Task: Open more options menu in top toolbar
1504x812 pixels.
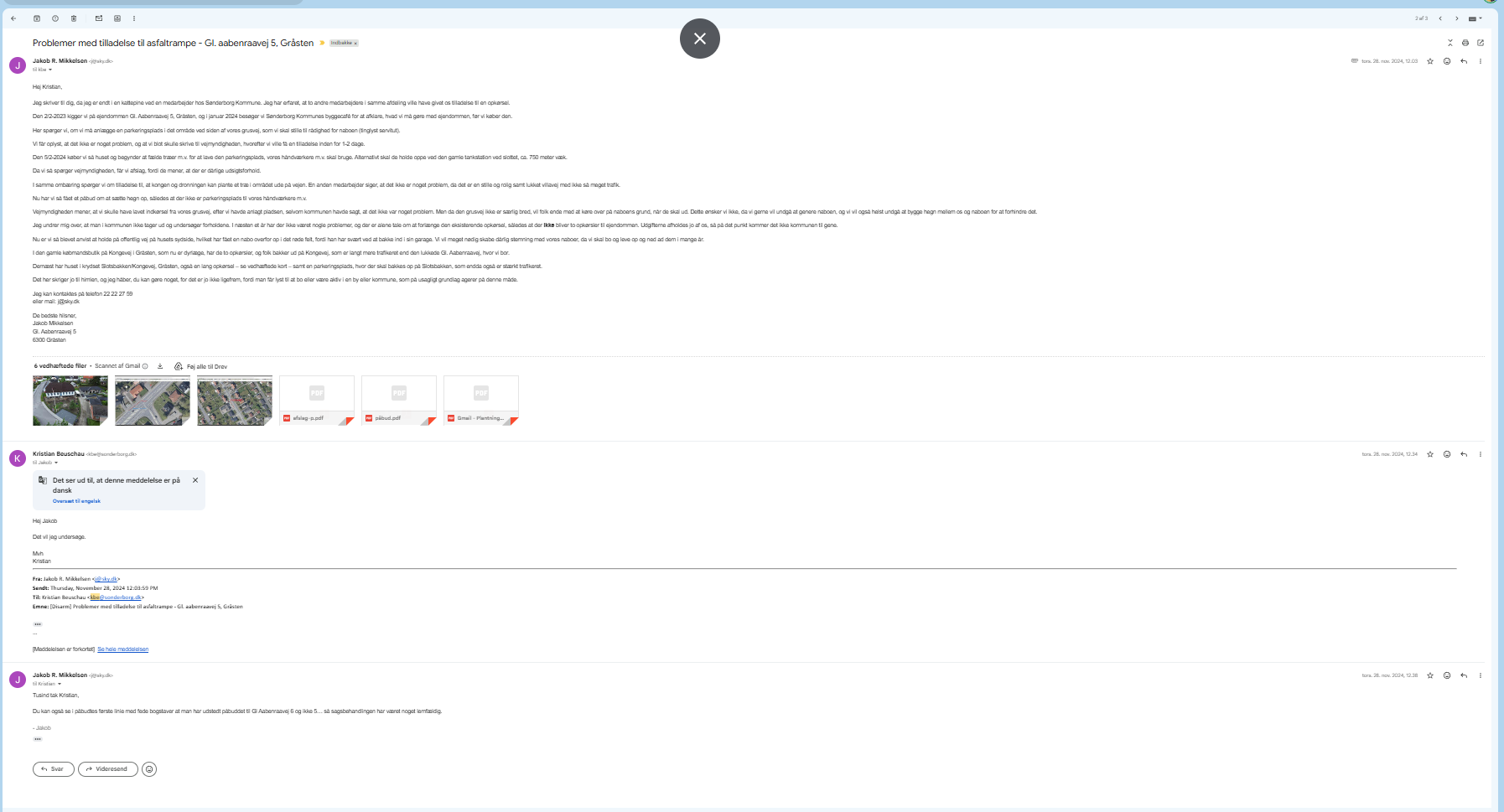Action: tap(134, 18)
